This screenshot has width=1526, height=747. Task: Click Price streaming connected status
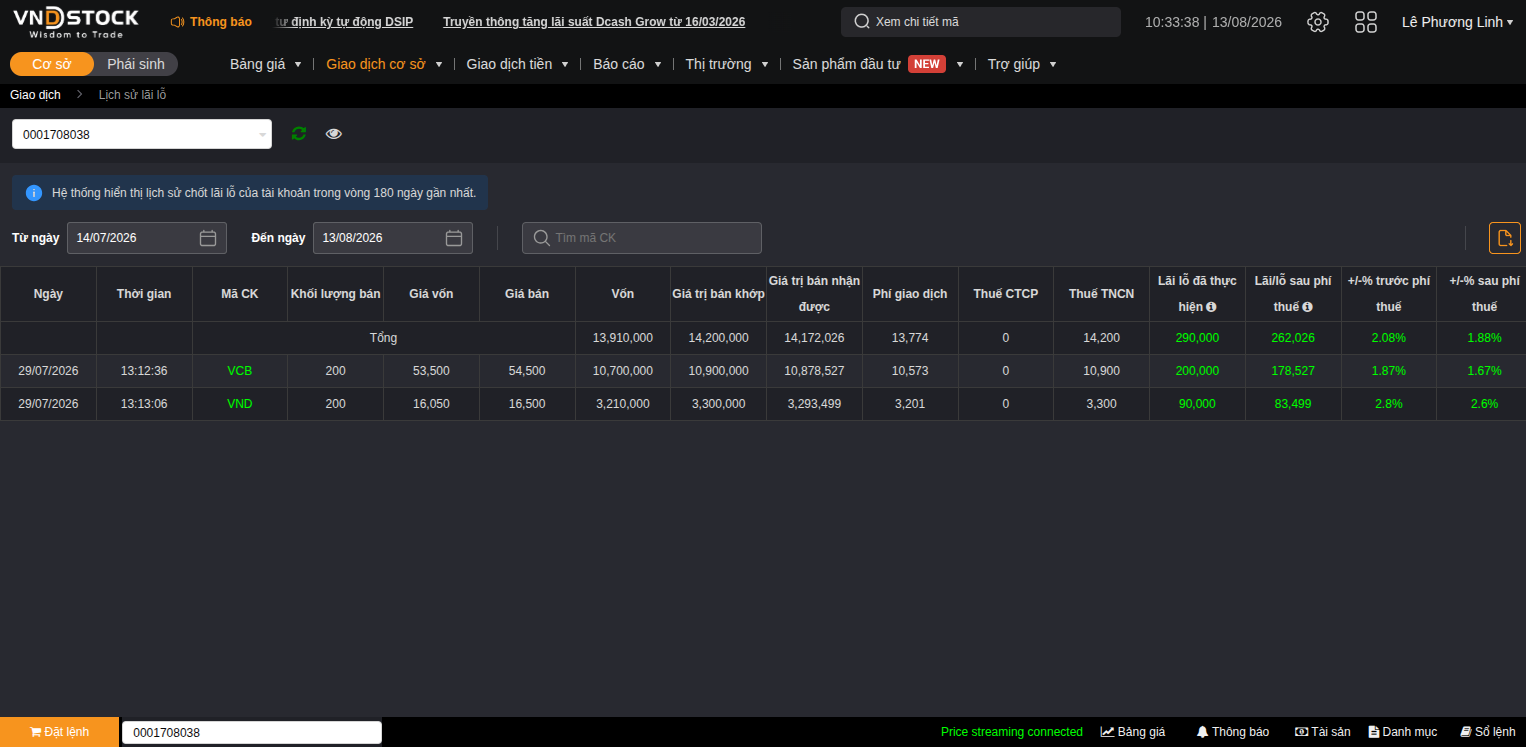pos(1012,732)
